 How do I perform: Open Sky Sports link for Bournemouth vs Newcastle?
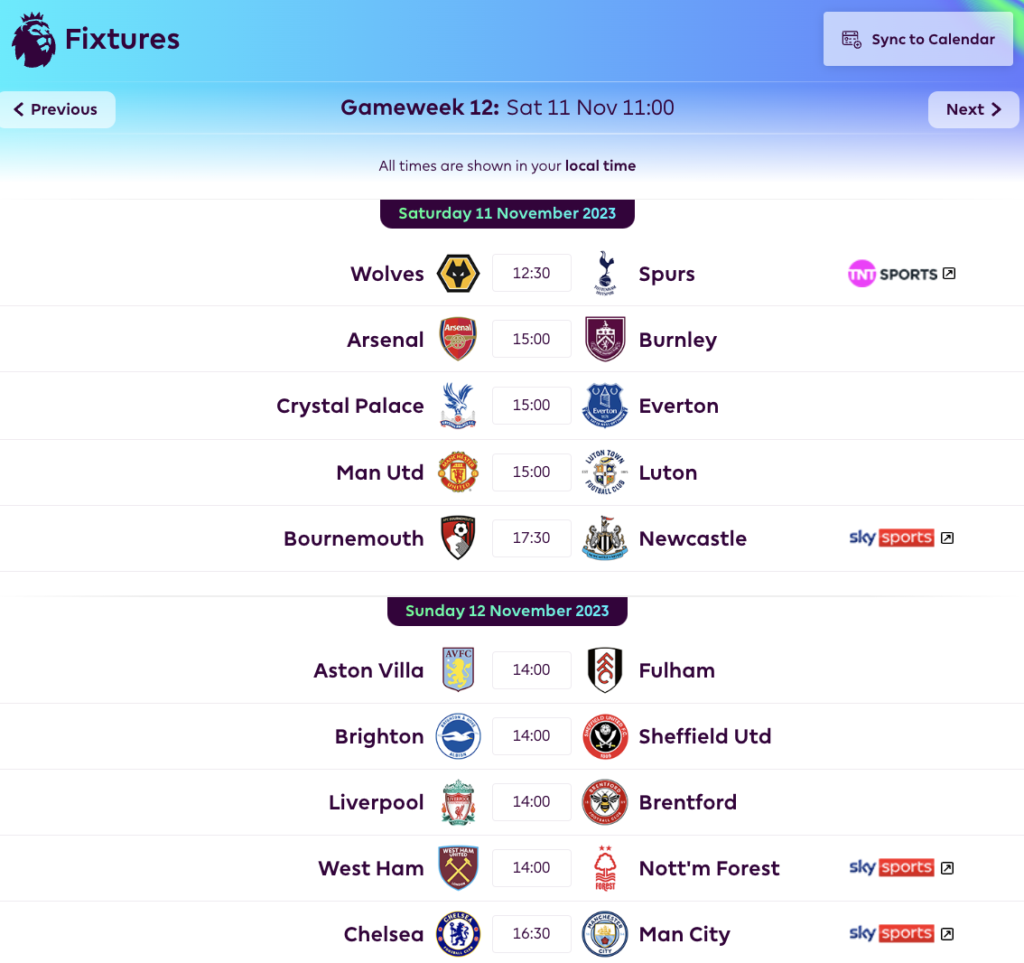(x=899, y=537)
